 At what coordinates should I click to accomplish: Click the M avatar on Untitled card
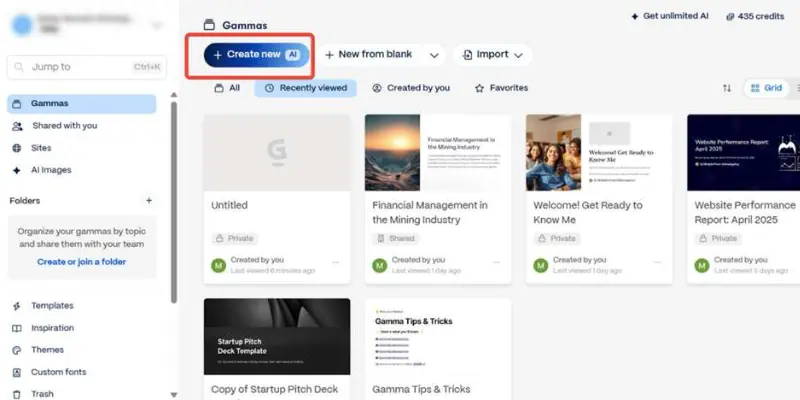(218, 265)
